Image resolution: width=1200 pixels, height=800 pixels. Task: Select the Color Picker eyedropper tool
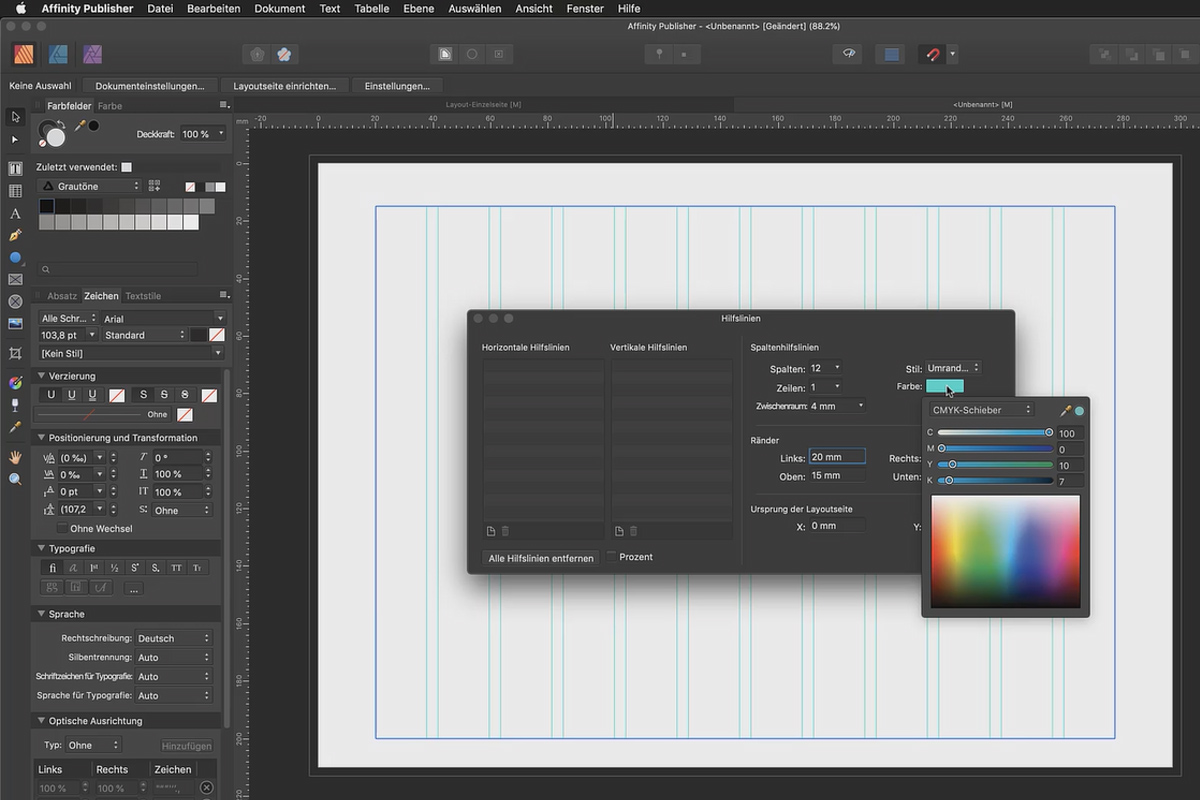tap(15, 428)
